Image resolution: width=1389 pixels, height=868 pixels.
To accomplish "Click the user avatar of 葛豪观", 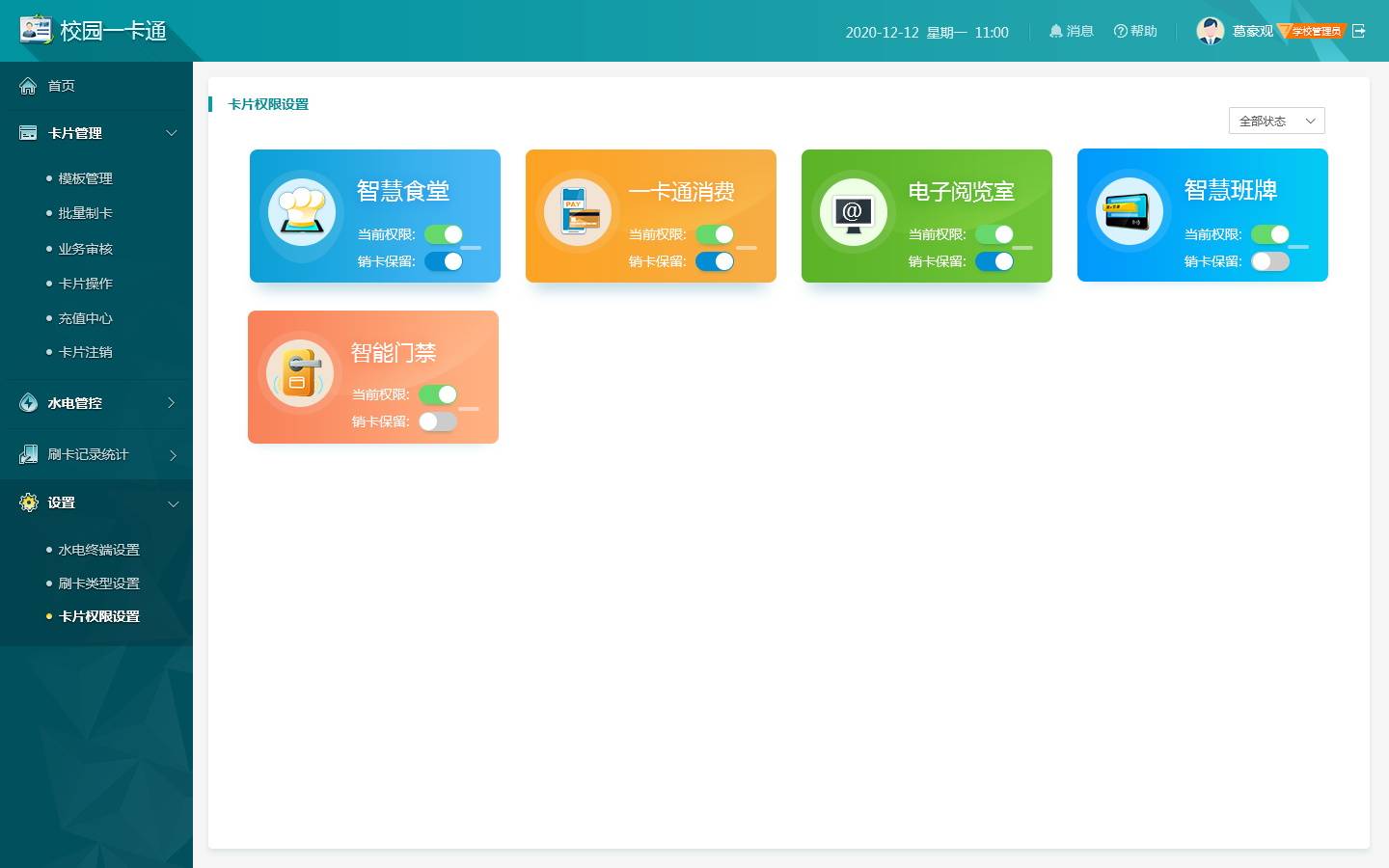I will point(1210,30).
